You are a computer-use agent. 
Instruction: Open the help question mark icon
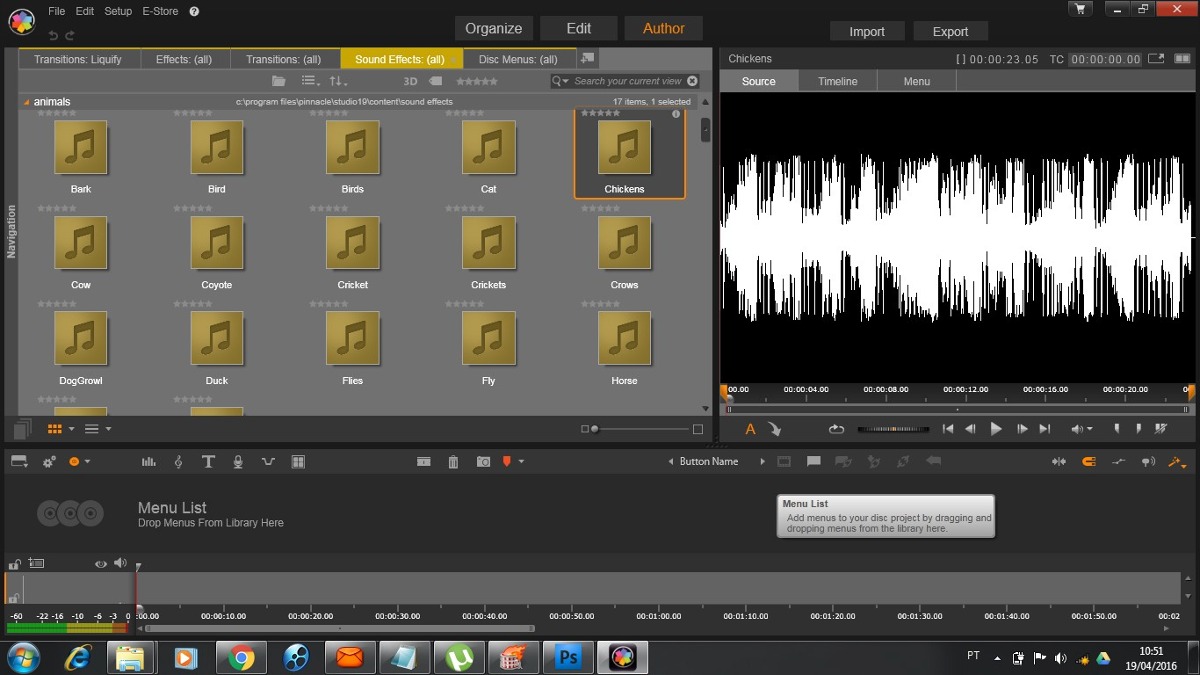tap(194, 11)
